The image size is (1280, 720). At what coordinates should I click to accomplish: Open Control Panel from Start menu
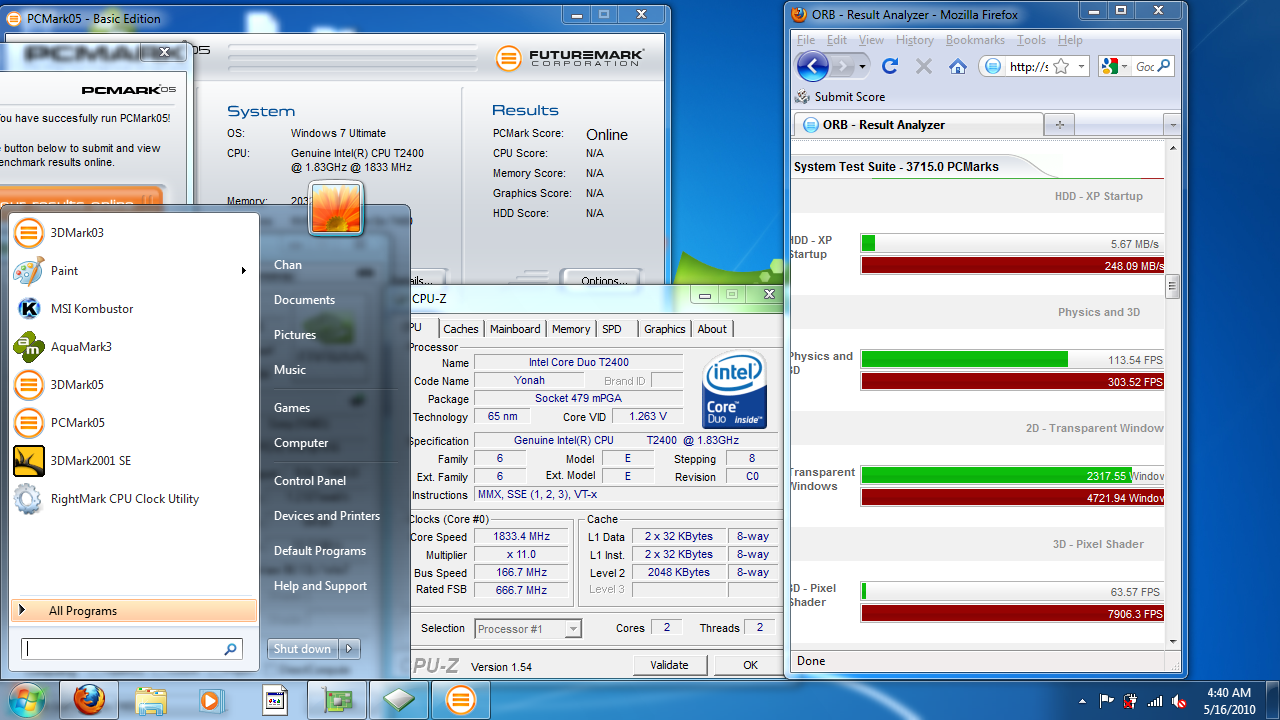(x=310, y=481)
